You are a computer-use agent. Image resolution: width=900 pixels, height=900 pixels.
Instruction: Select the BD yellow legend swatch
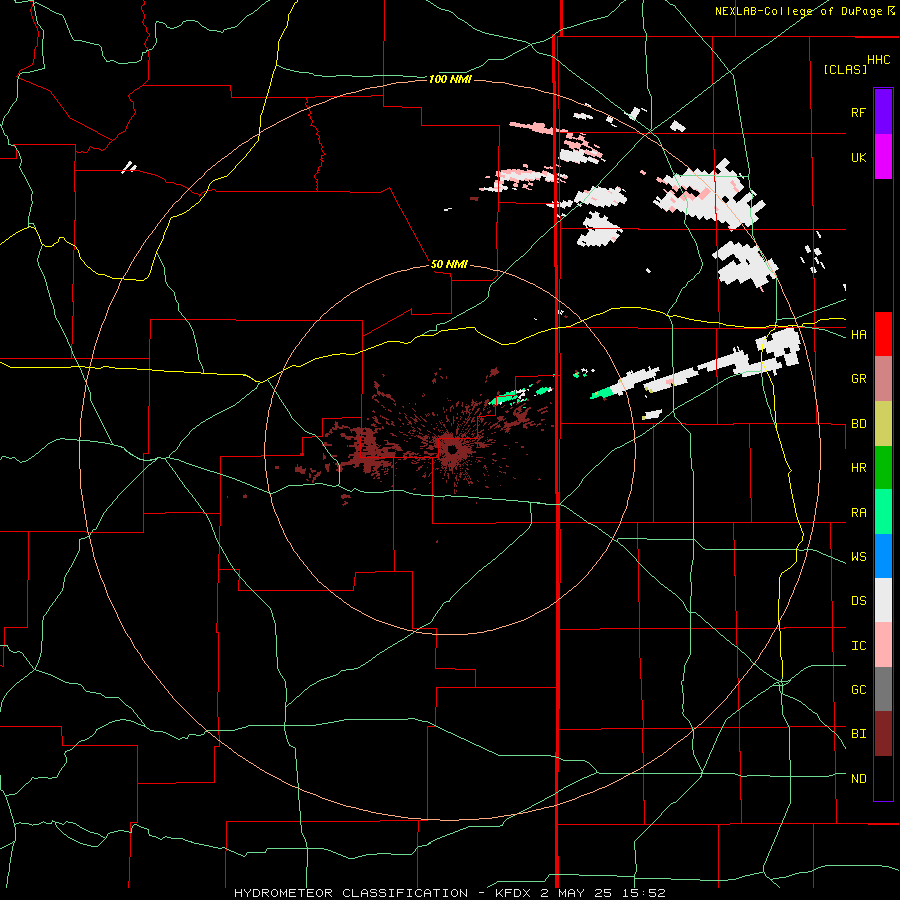click(x=883, y=423)
